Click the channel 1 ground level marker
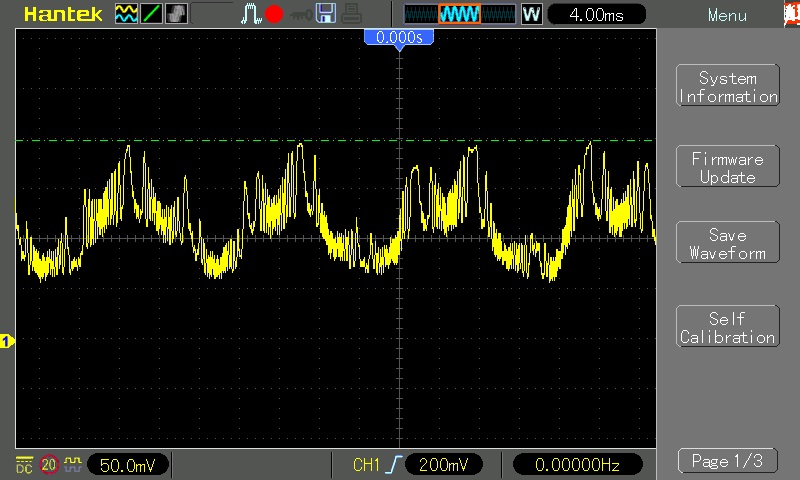This screenshot has width=800, height=480. pos(7,341)
